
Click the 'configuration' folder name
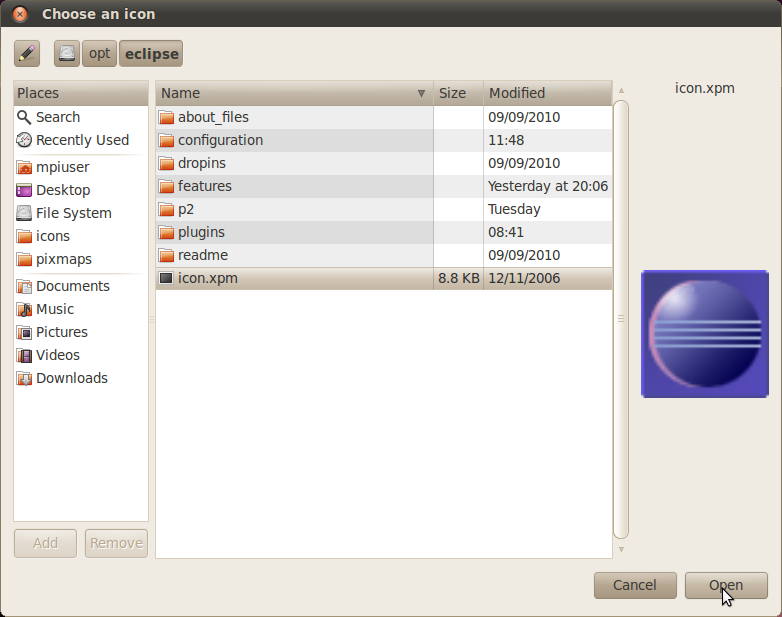220,140
